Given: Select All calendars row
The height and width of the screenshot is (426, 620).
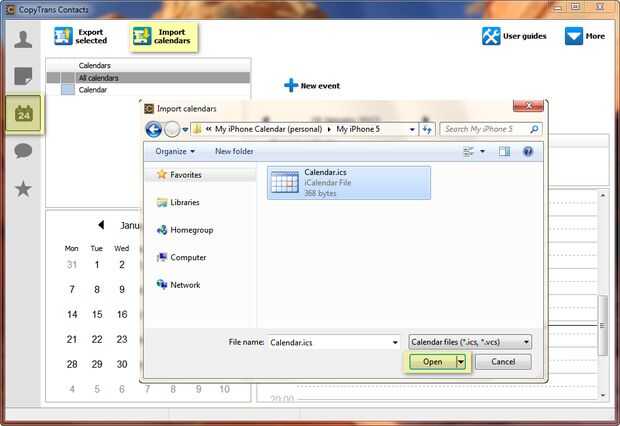Looking at the screenshot, I should point(148,78).
